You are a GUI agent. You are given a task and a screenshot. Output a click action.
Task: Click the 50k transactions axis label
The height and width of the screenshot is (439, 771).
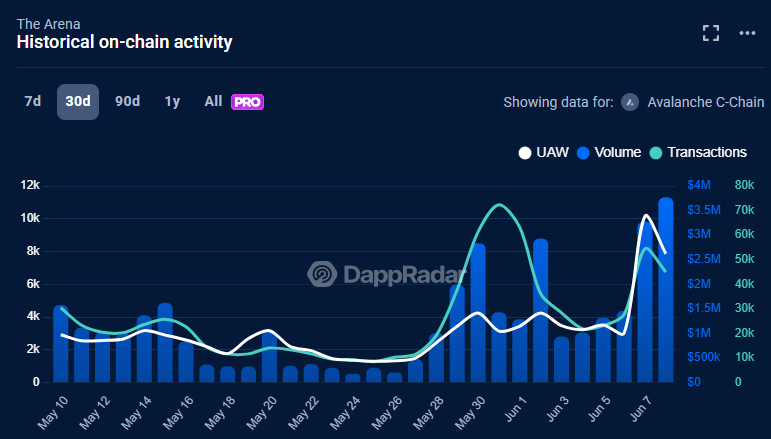point(744,259)
